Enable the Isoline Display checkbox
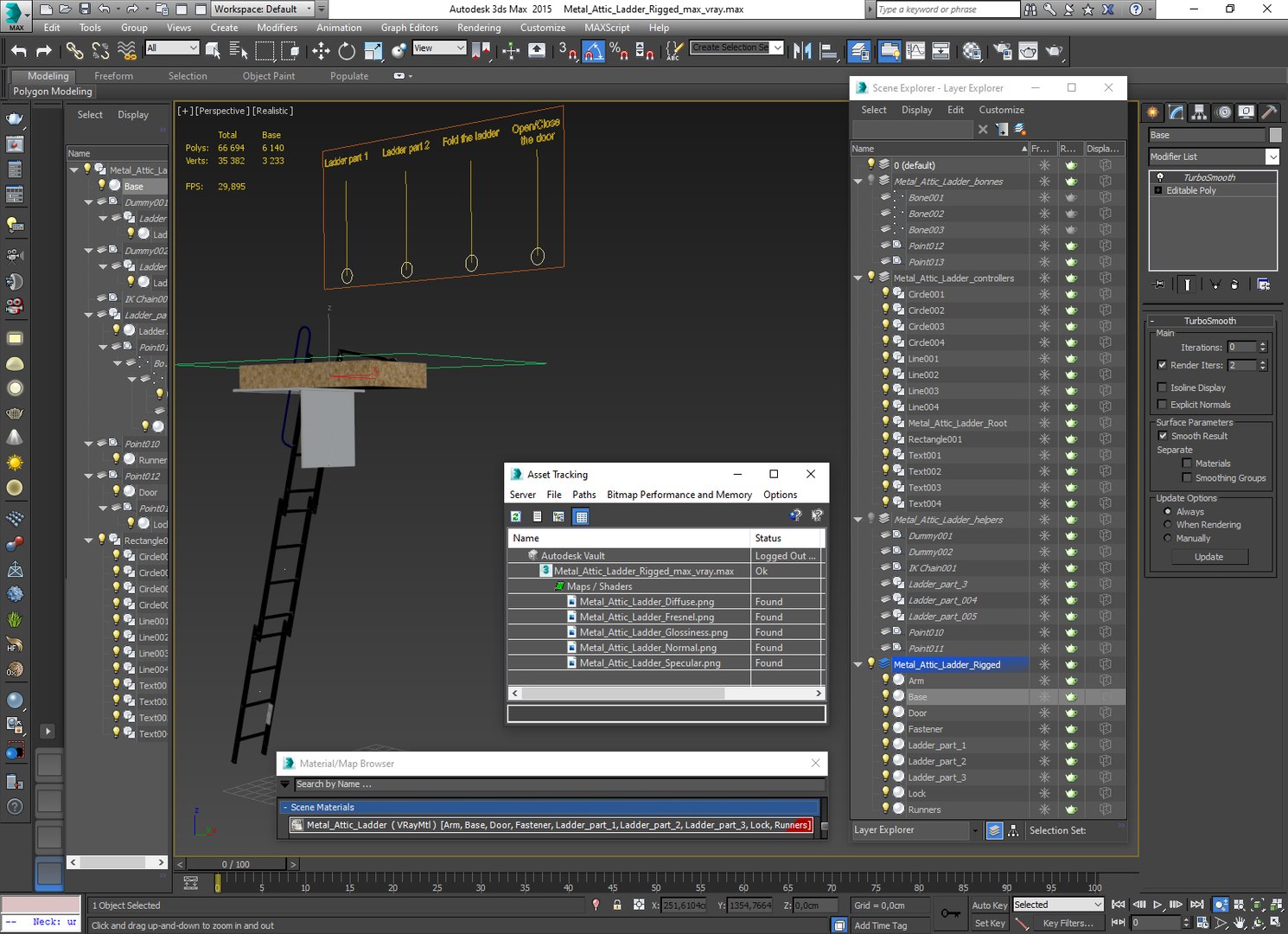The height and width of the screenshot is (934, 1288). 1162,387
